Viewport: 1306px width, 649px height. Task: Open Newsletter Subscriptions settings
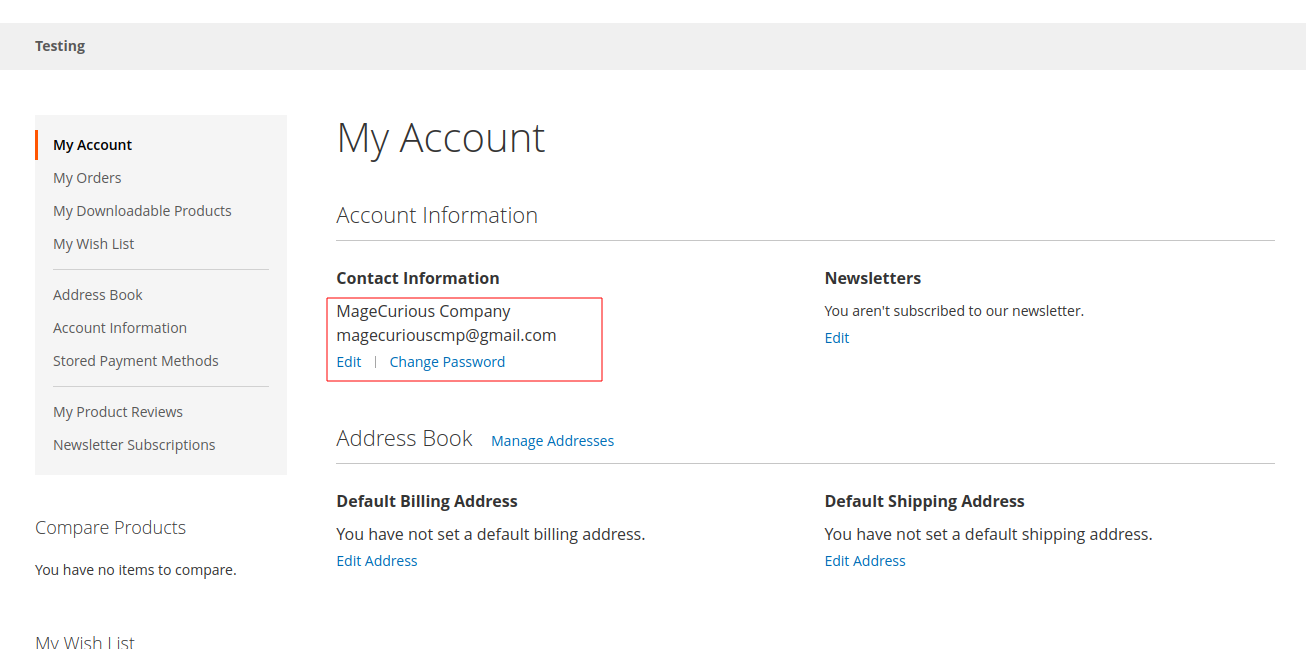(x=134, y=444)
